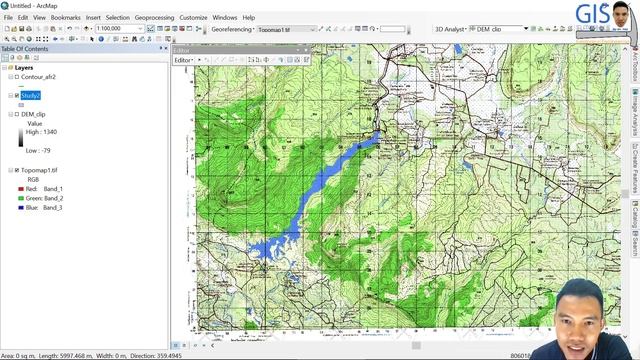Open the Editor toolbar icon beside scale box
This screenshot has width=640, height=360.
click(151, 29)
